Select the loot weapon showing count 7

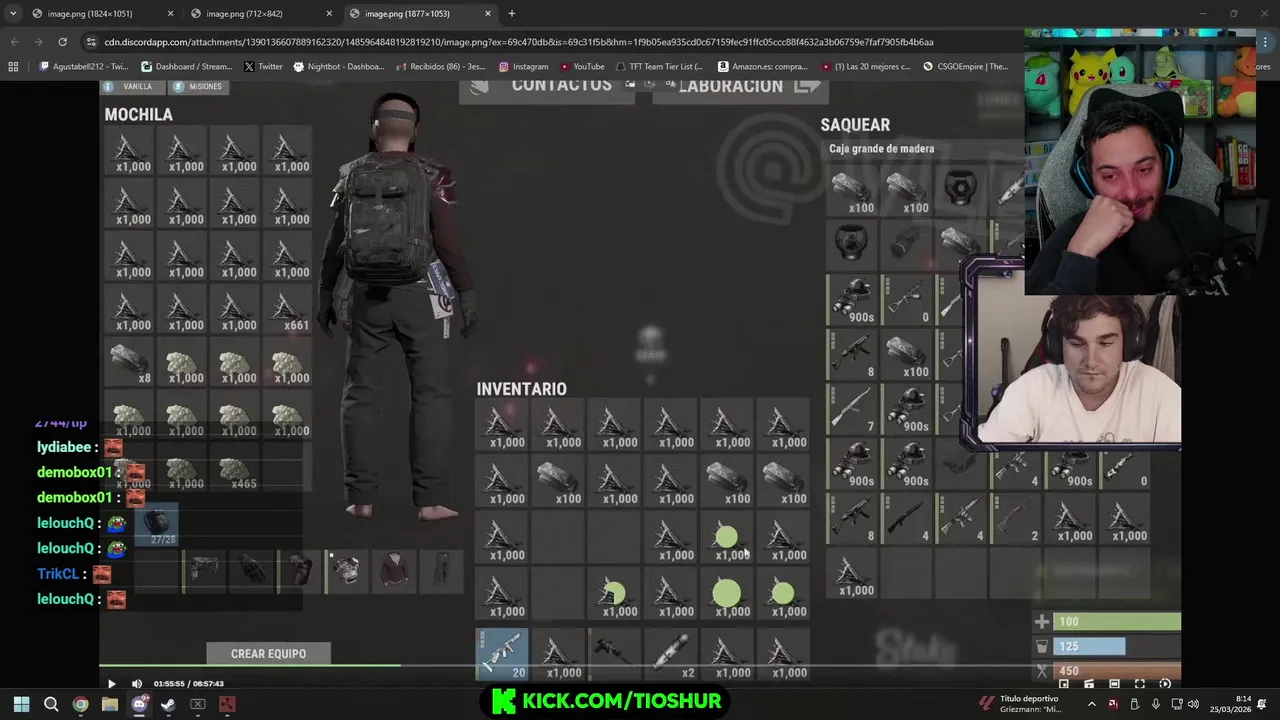[x=852, y=409]
